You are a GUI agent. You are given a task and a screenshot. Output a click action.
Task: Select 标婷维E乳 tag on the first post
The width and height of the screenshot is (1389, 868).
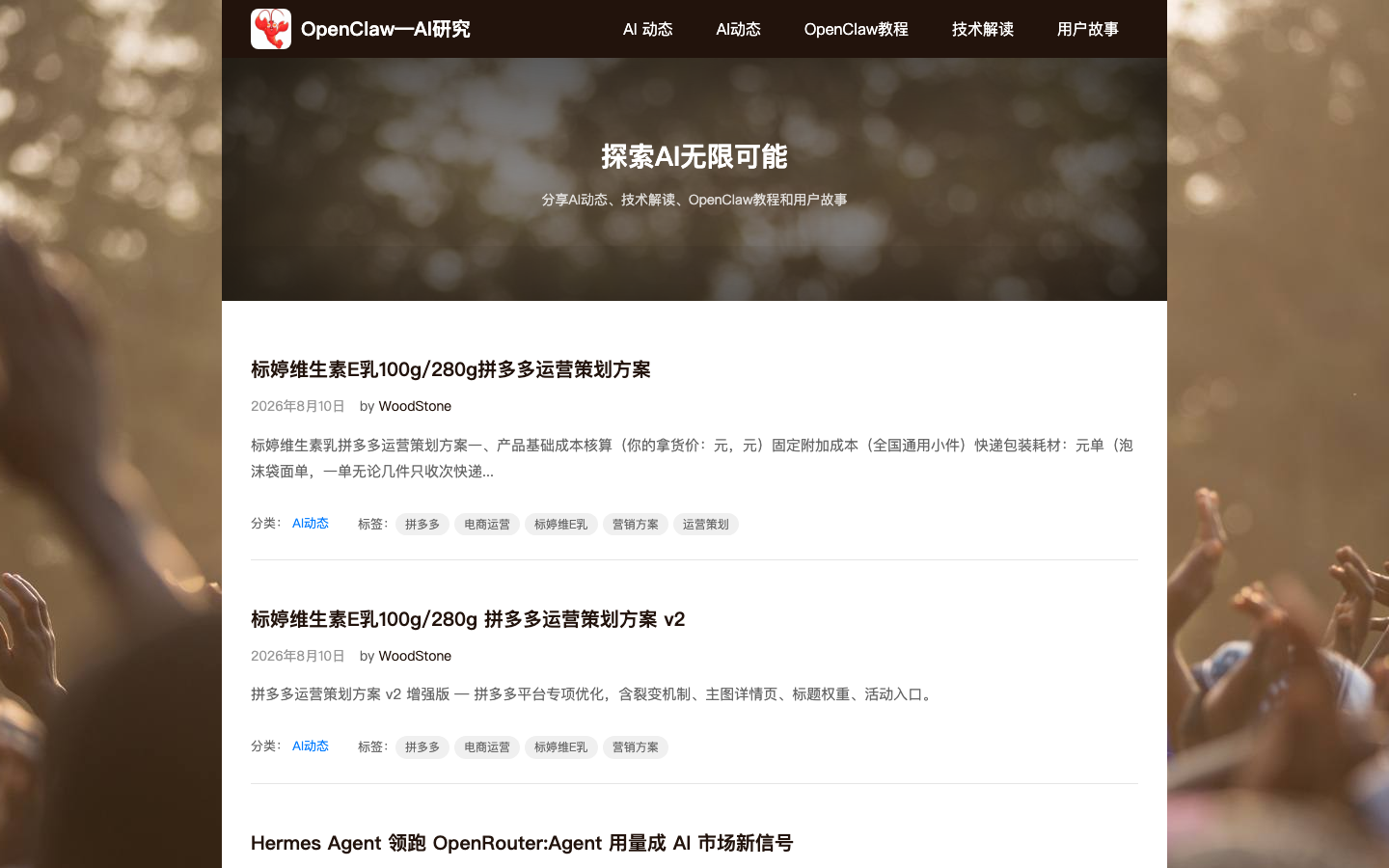click(561, 525)
